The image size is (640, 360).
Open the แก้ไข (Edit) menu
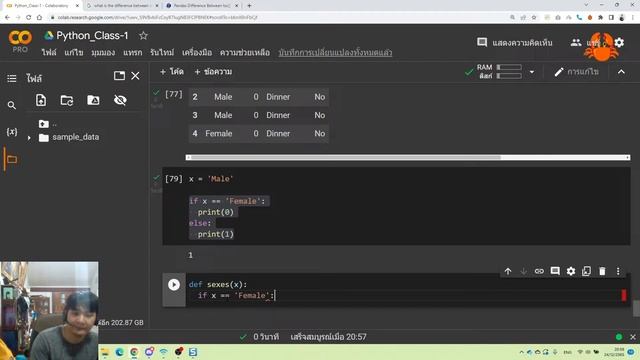[74, 53]
